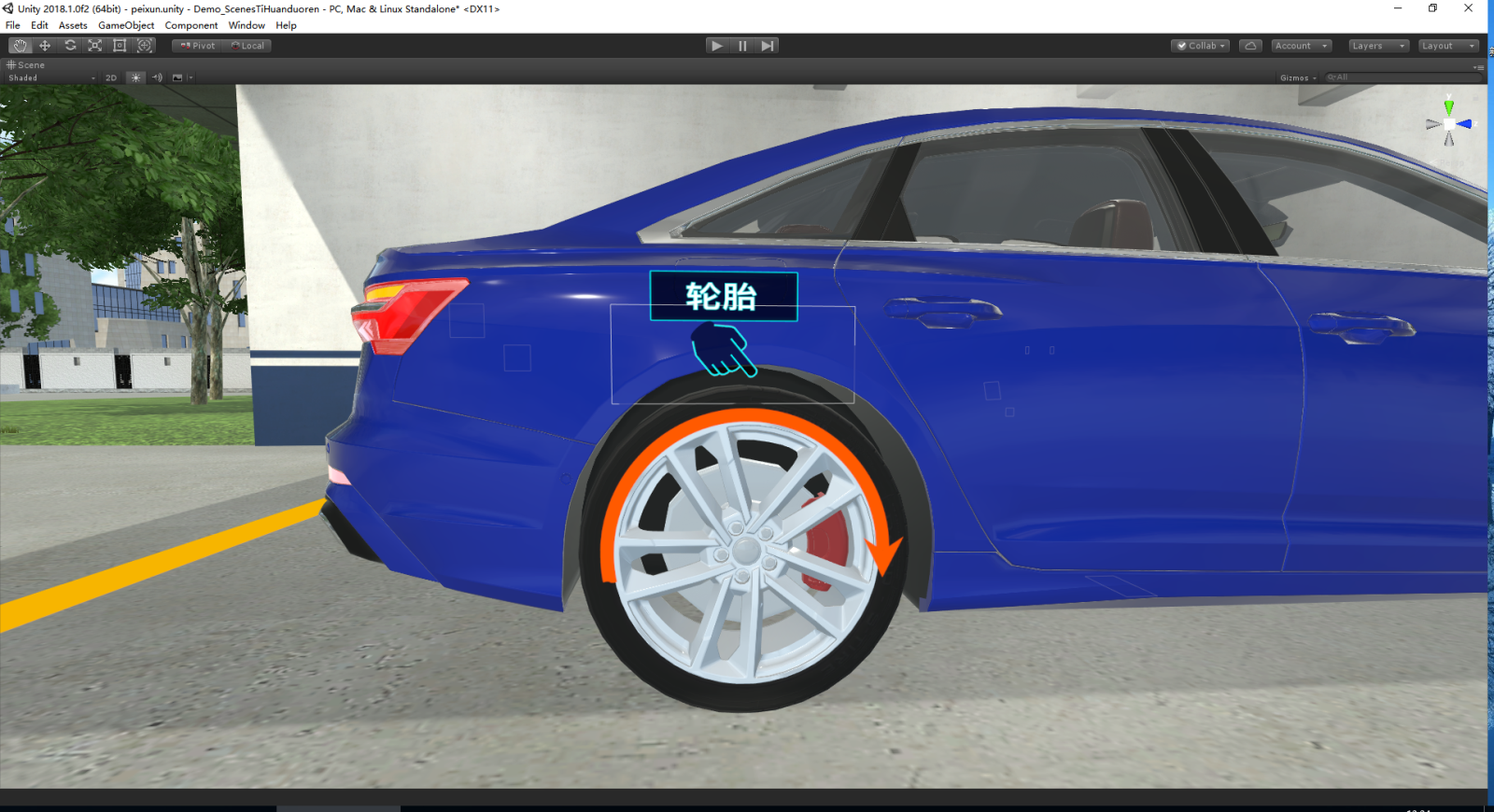
Task: Switch to the Scene tab
Action: [x=26, y=65]
